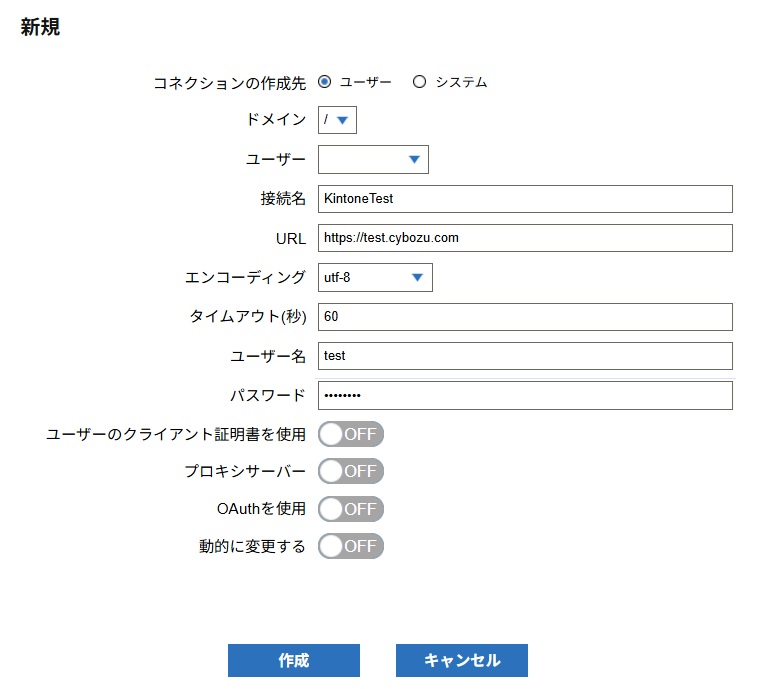The width and height of the screenshot is (764, 689).
Task: Open the ドメイン dropdown
Action: [337, 120]
